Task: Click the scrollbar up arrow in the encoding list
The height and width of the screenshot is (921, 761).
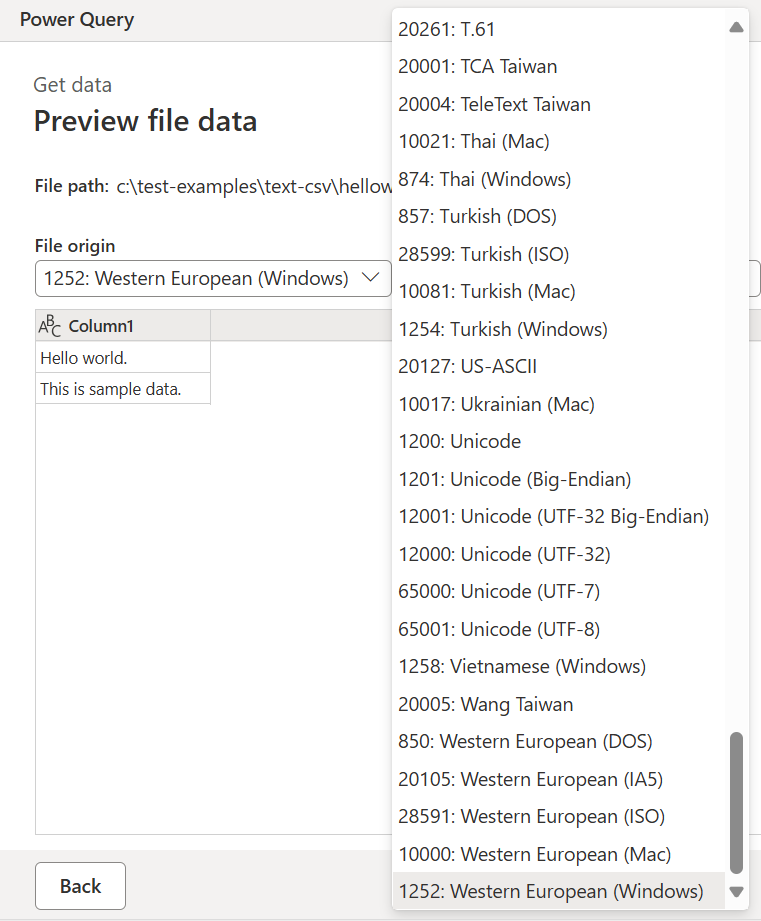Action: pos(737,27)
